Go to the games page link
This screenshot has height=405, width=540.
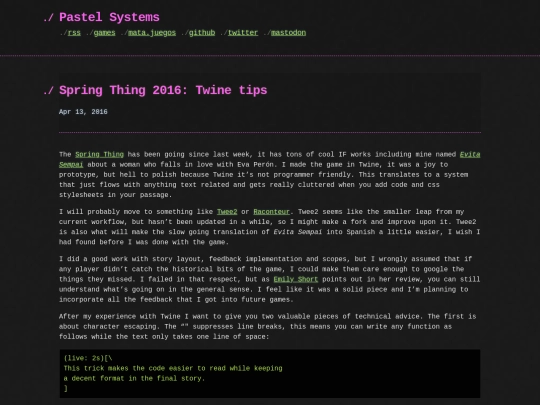(x=104, y=33)
